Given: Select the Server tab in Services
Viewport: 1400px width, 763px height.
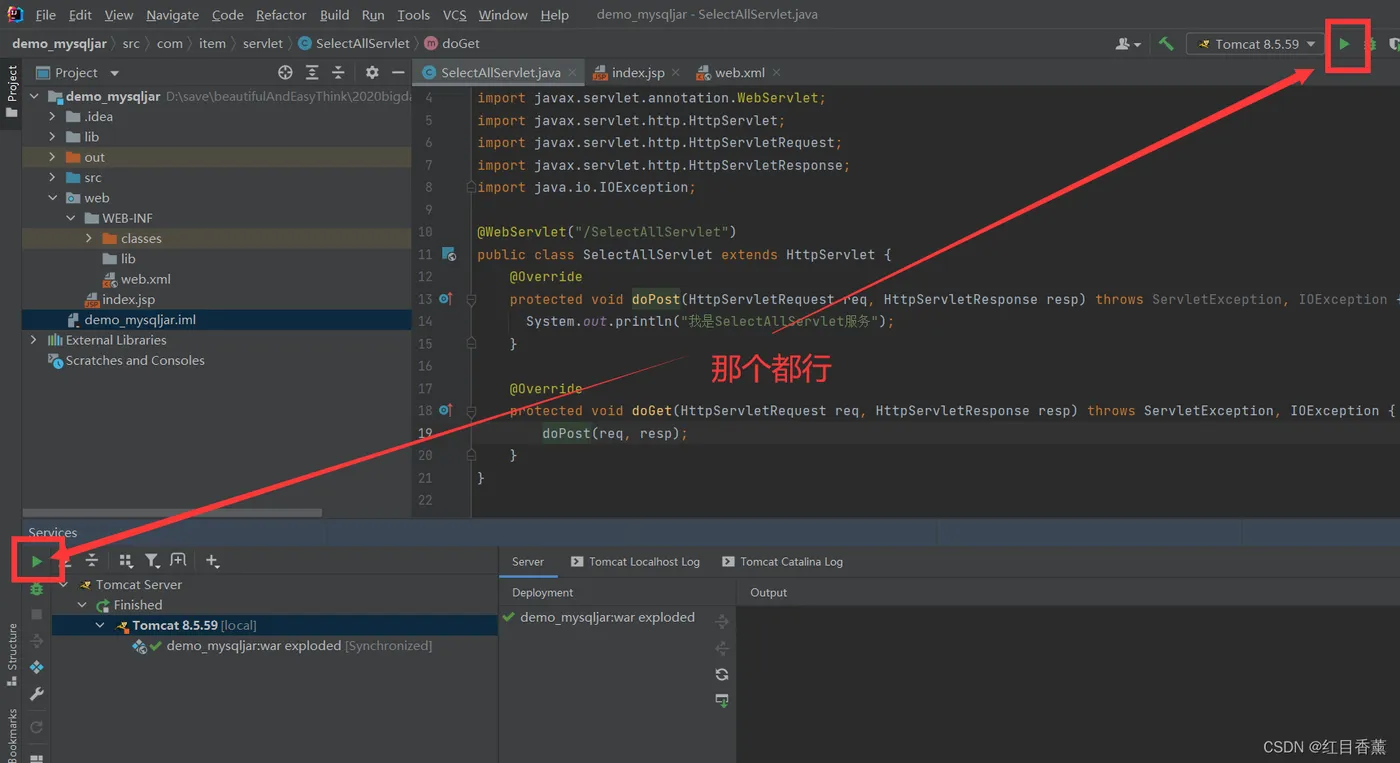Looking at the screenshot, I should click(528, 562).
